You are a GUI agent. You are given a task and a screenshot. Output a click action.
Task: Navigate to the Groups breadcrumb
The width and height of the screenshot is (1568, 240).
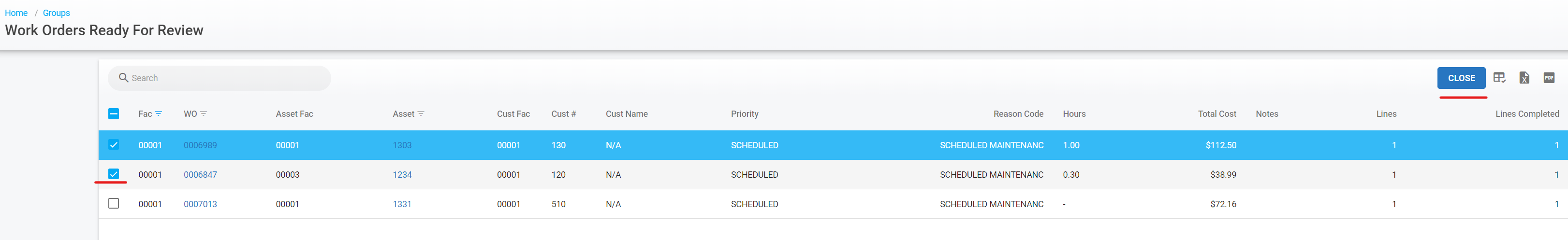coord(57,13)
